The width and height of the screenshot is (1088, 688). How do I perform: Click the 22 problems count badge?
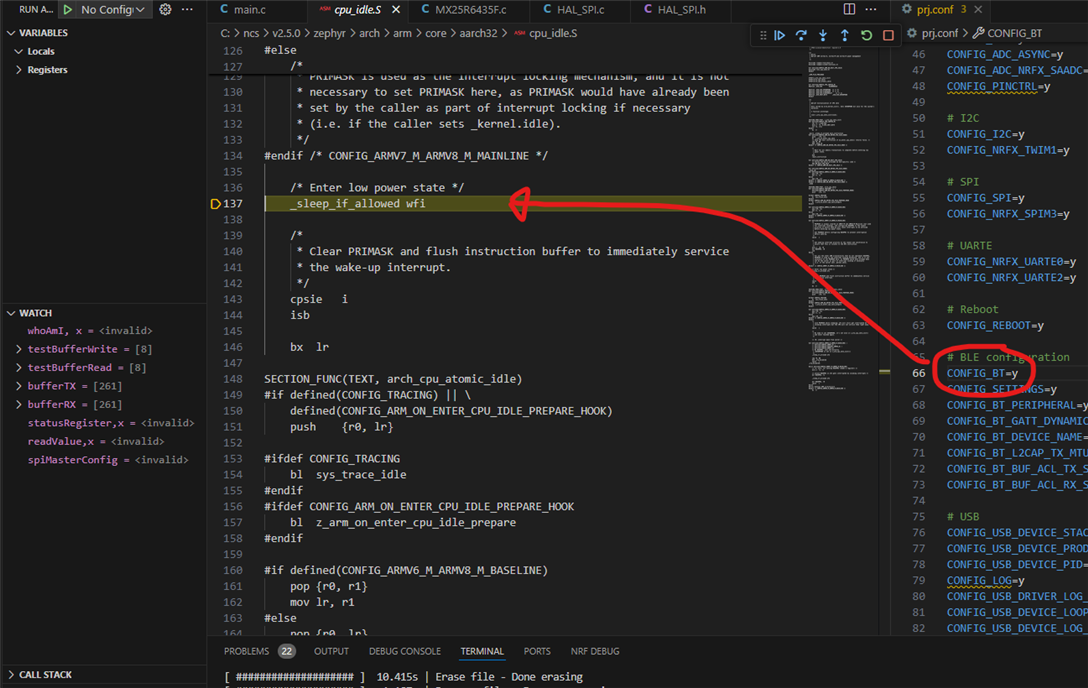286,651
